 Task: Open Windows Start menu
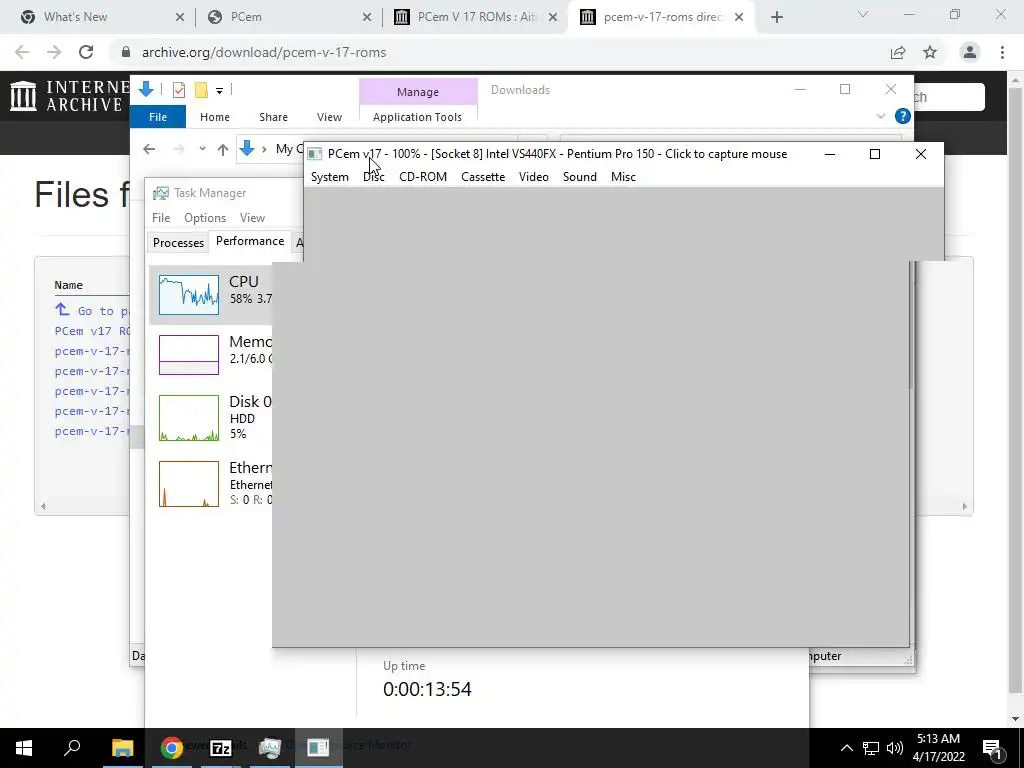point(24,748)
